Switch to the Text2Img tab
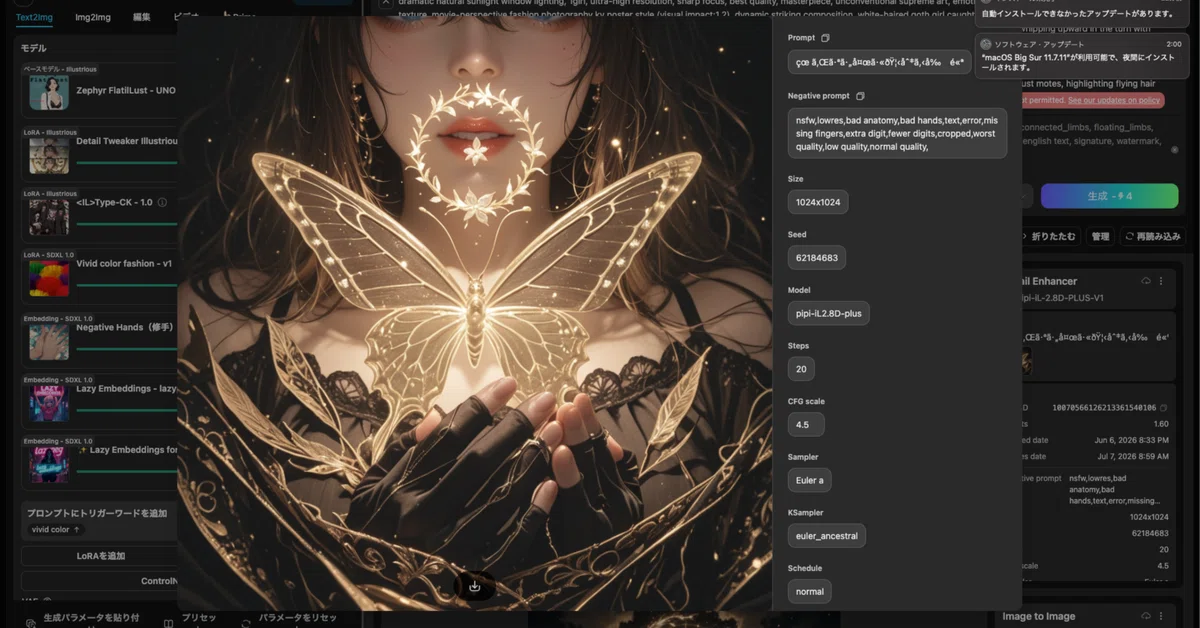 [34, 17]
